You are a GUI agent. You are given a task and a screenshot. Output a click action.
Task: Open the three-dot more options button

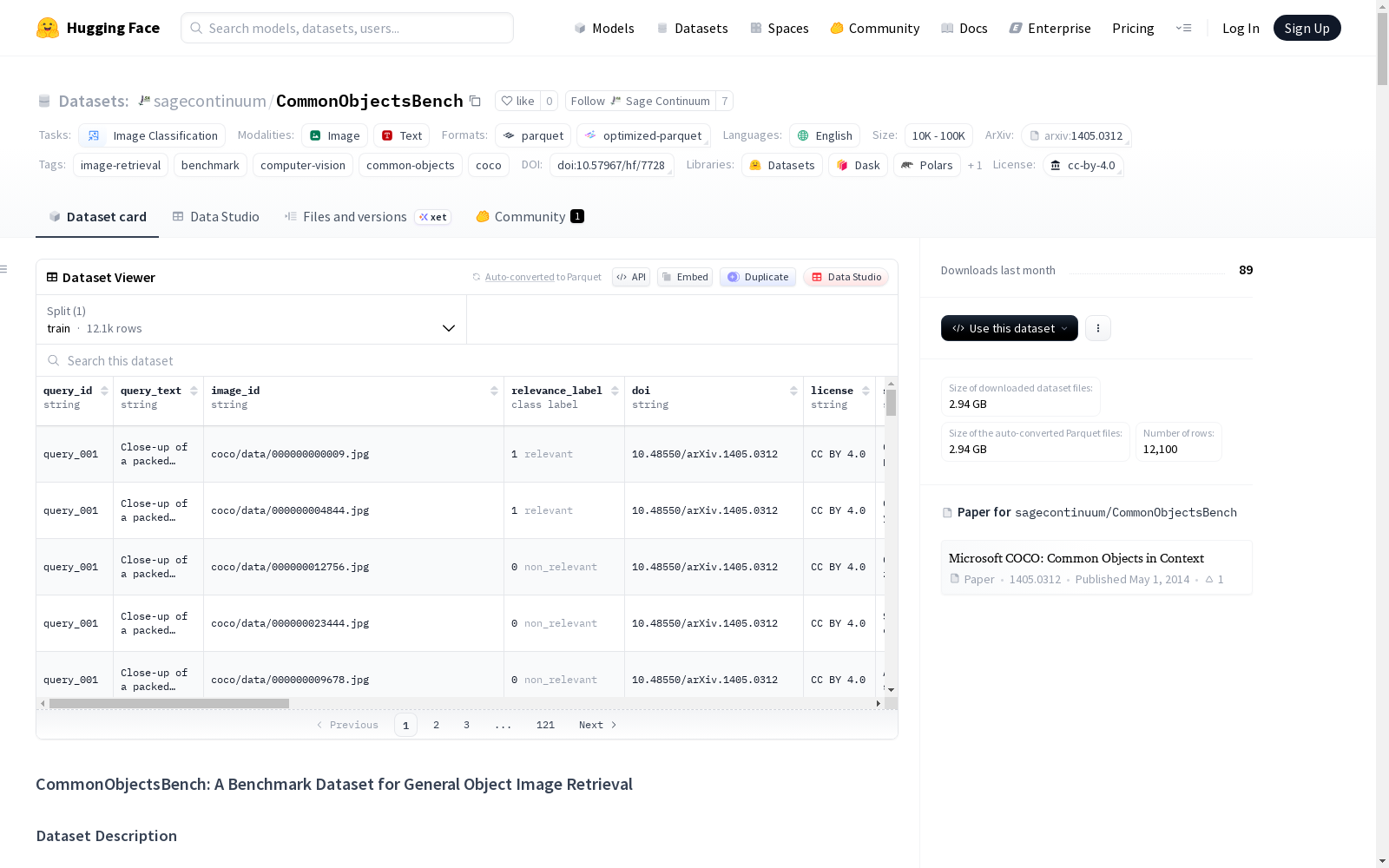click(x=1098, y=328)
